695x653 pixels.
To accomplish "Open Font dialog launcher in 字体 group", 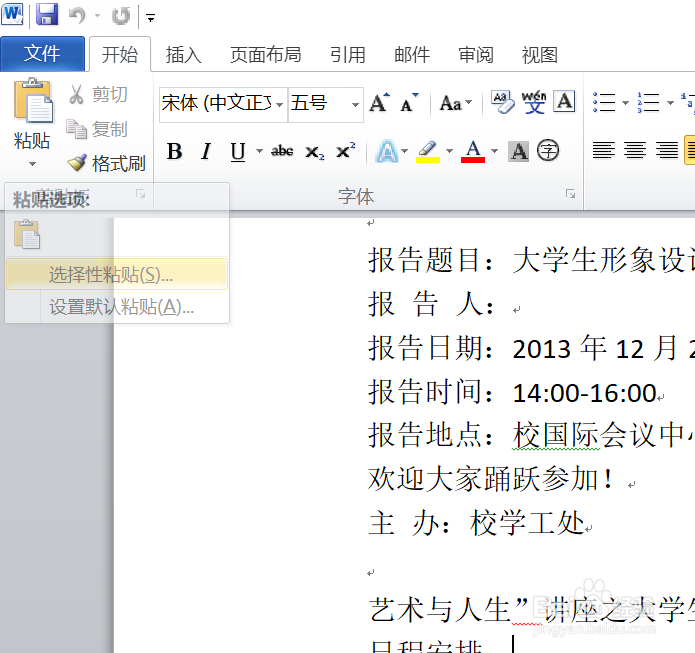I will click(x=570, y=194).
